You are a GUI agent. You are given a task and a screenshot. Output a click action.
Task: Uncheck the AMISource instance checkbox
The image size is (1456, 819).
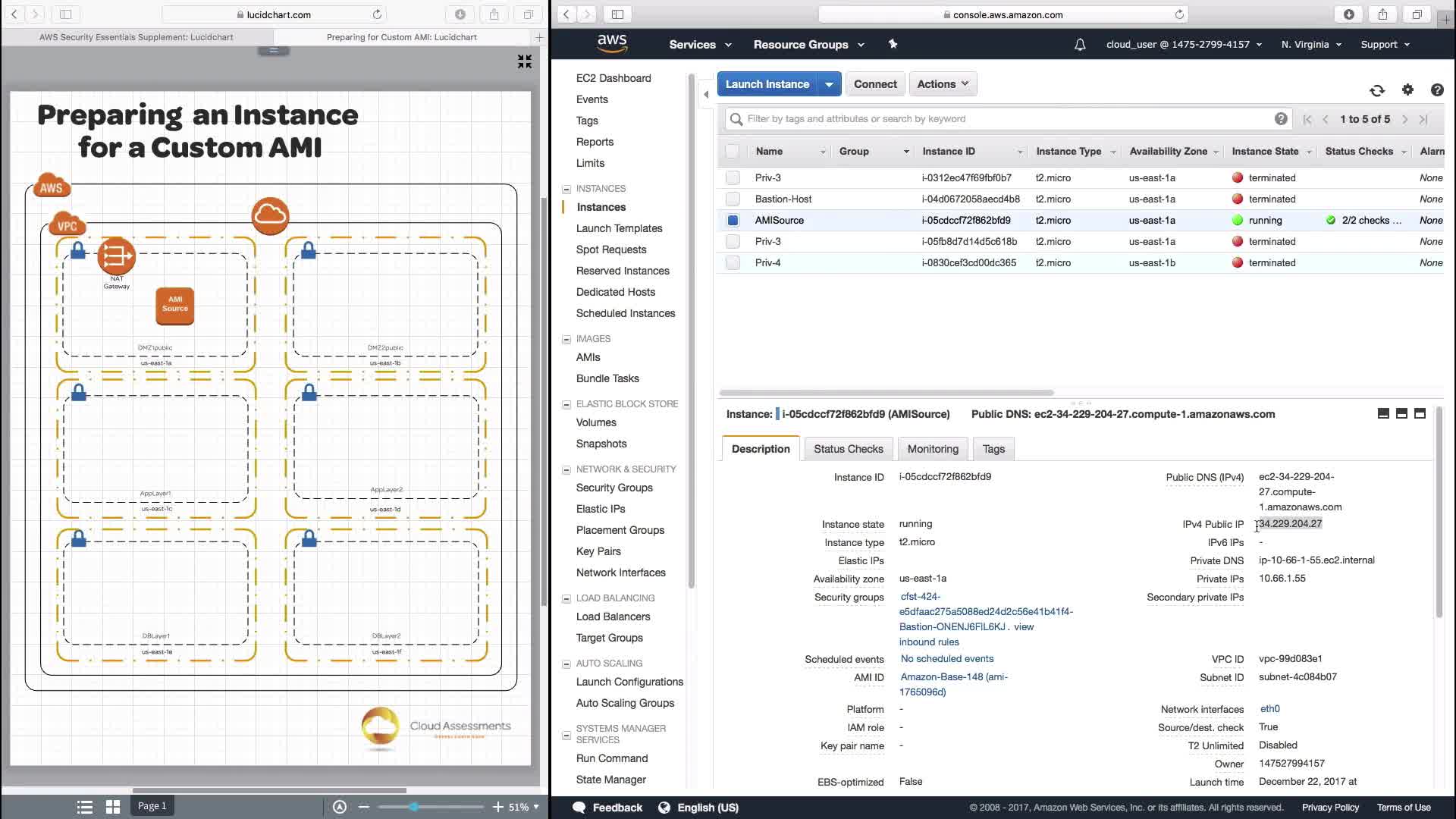(x=733, y=221)
